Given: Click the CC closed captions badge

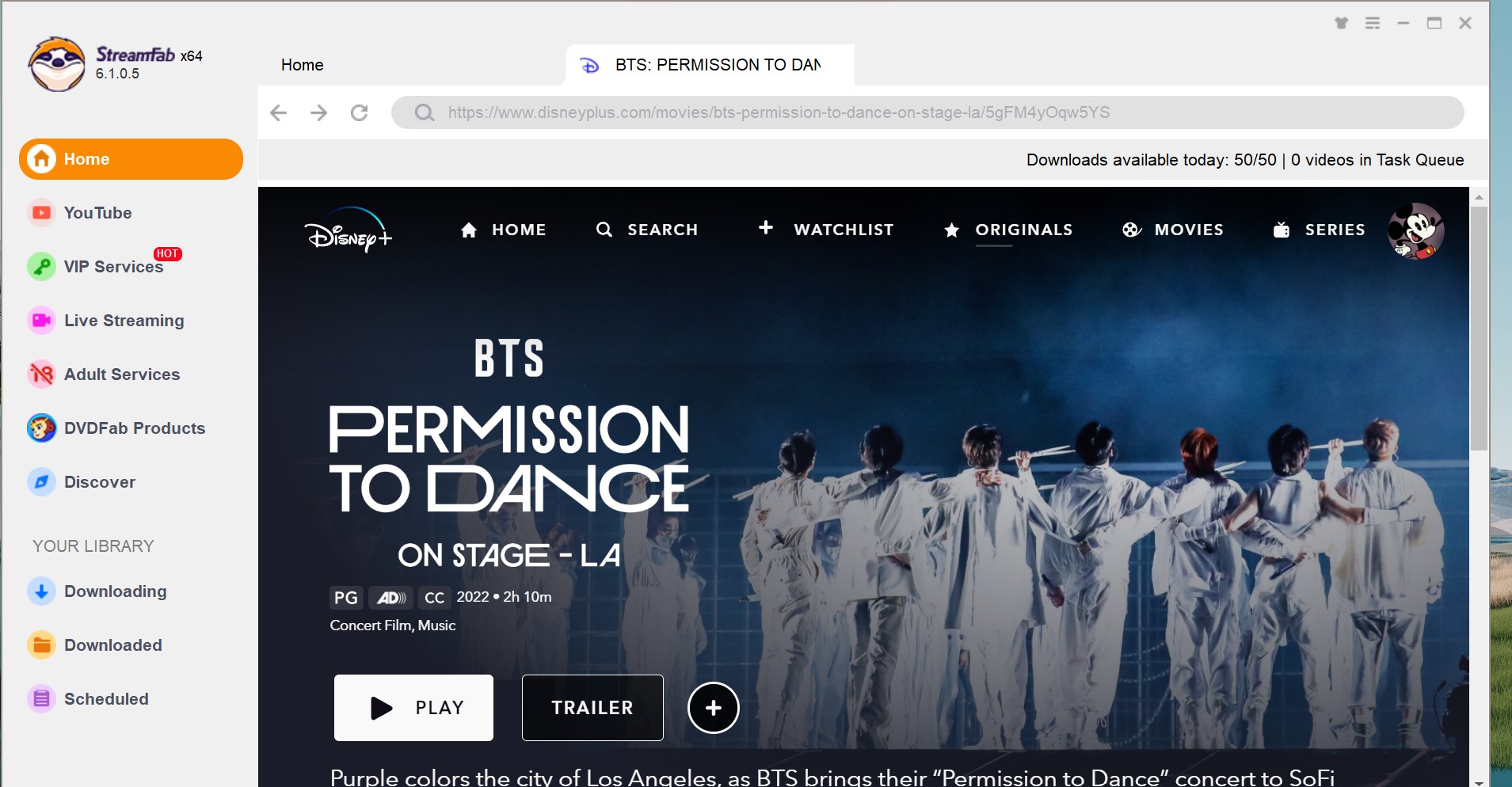Looking at the screenshot, I should (434, 598).
